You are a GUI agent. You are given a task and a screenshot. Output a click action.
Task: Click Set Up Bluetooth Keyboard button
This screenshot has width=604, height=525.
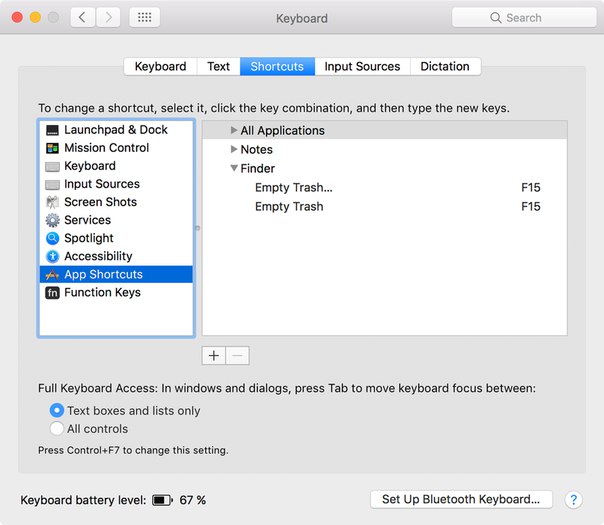(x=460, y=500)
